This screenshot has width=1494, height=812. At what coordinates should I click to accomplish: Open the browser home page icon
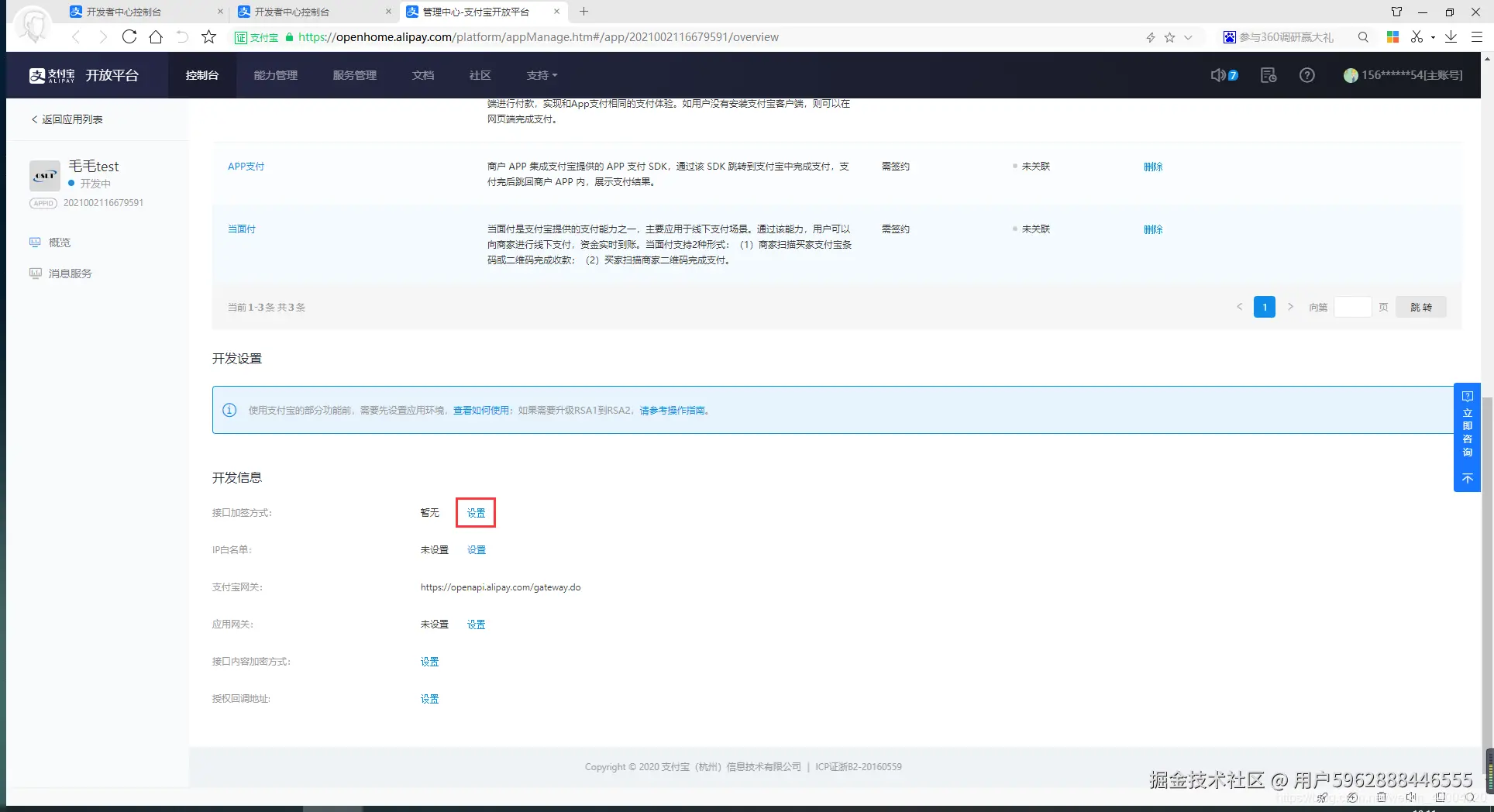(156, 37)
